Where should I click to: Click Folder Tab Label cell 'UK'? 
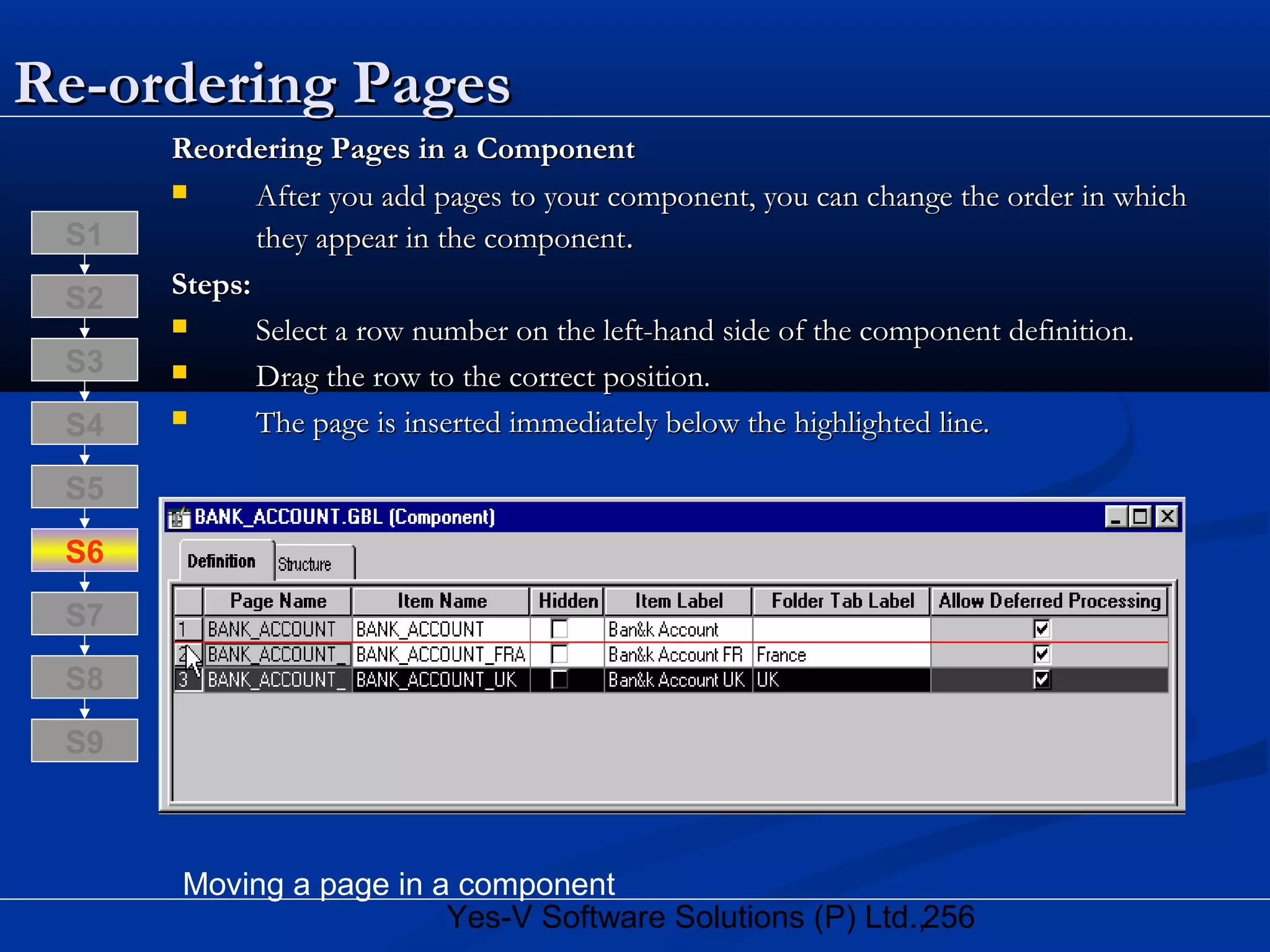pos(841,680)
